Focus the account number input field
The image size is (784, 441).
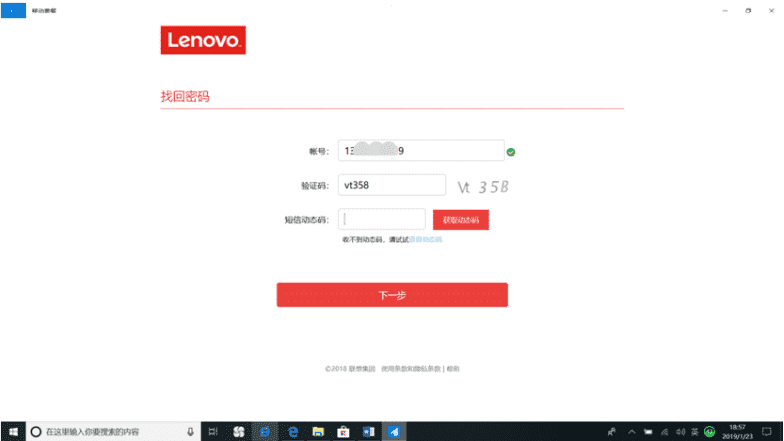pyautogui.click(x=421, y=150)
